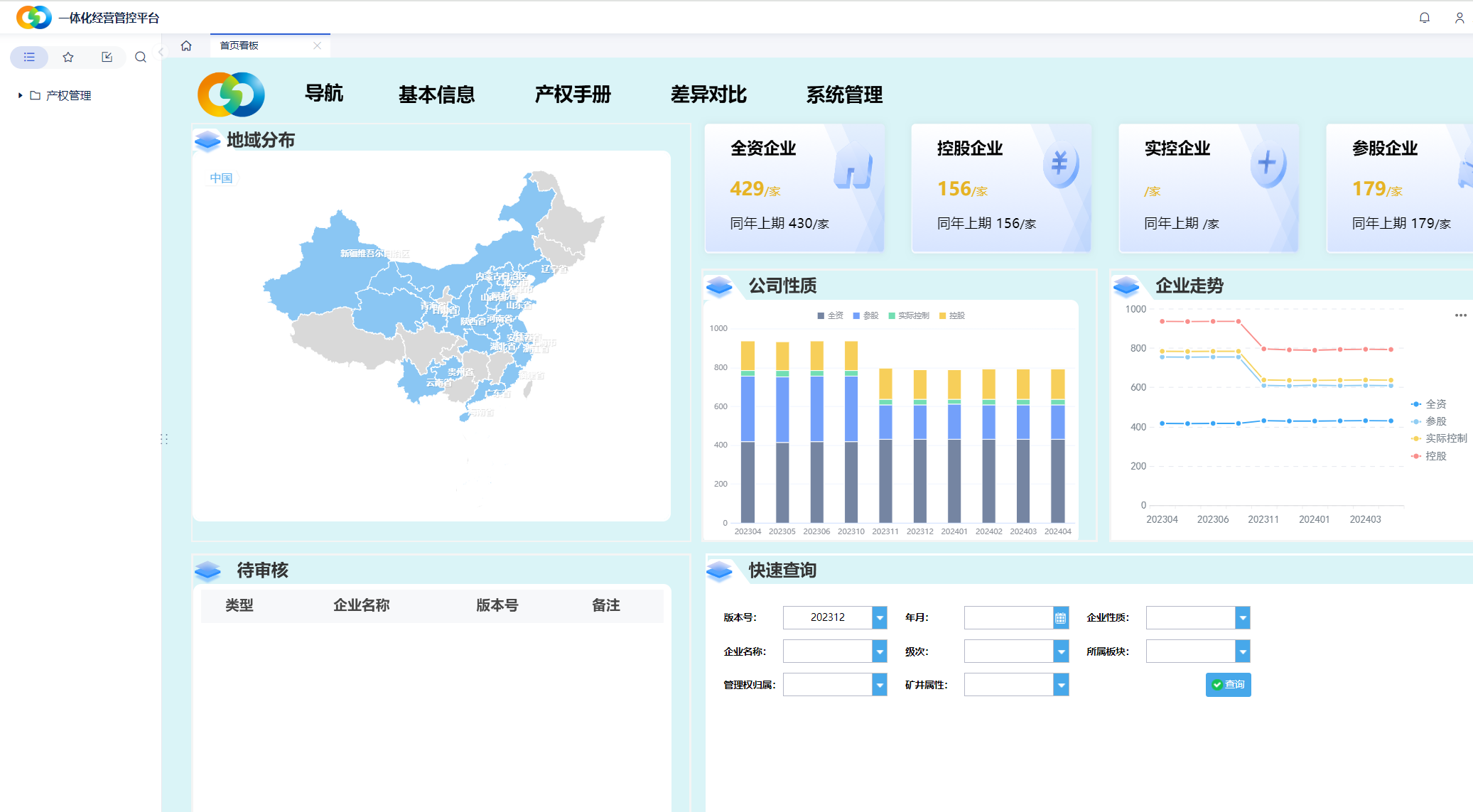Open the 版本号 dropdown

coord(880,618)
